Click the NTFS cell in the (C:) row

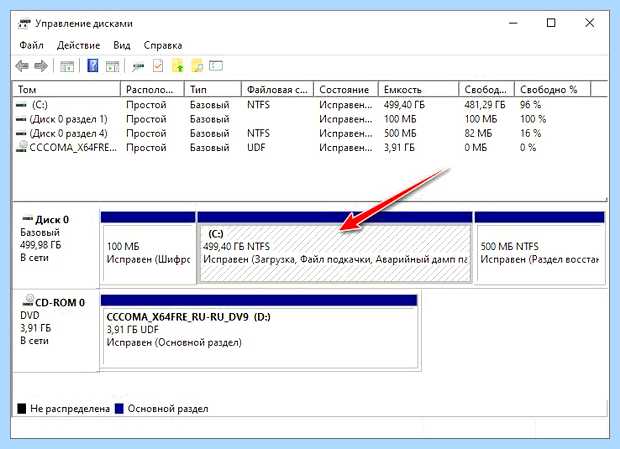(258, 105)
